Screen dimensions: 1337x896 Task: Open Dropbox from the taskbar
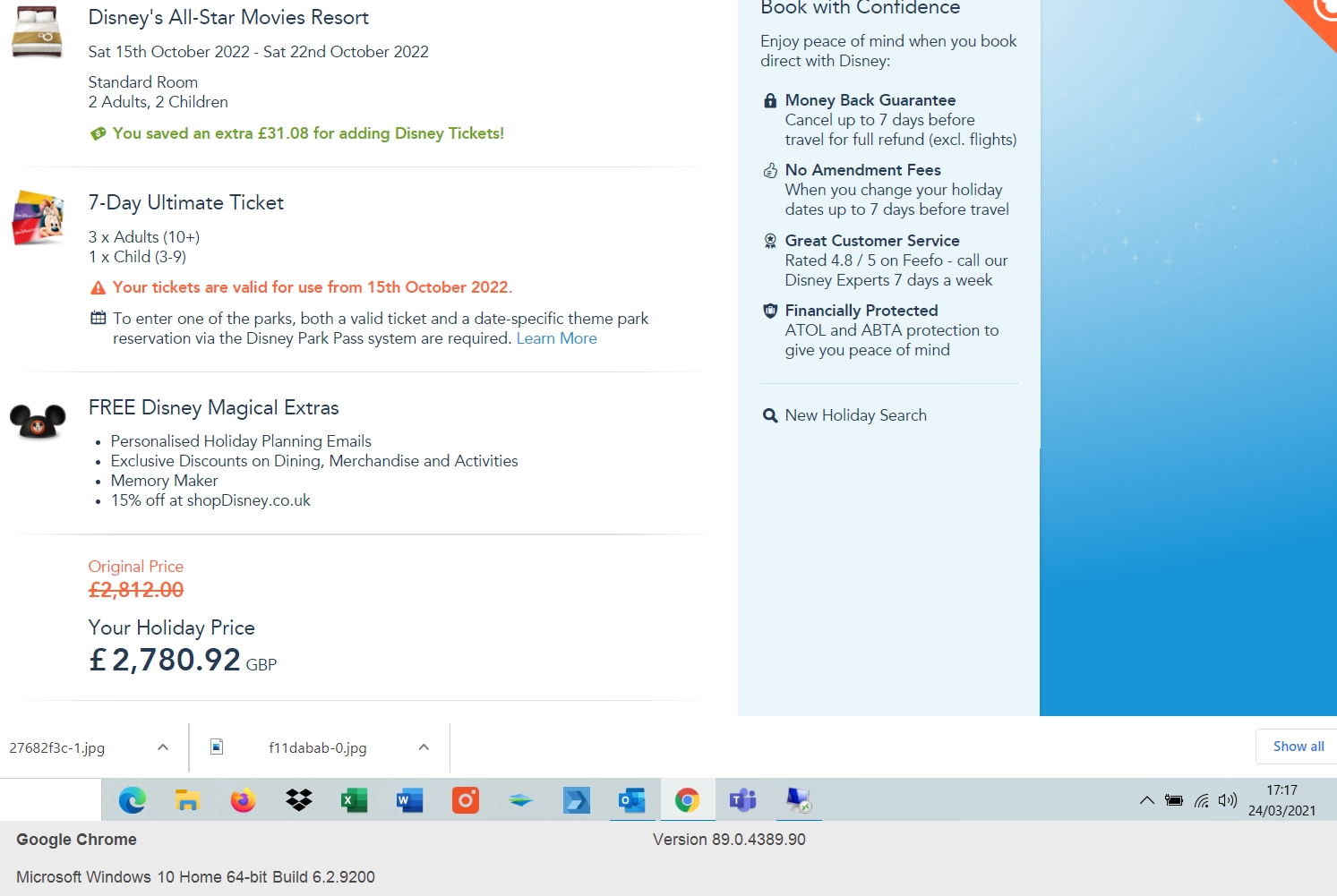[299, 799]
